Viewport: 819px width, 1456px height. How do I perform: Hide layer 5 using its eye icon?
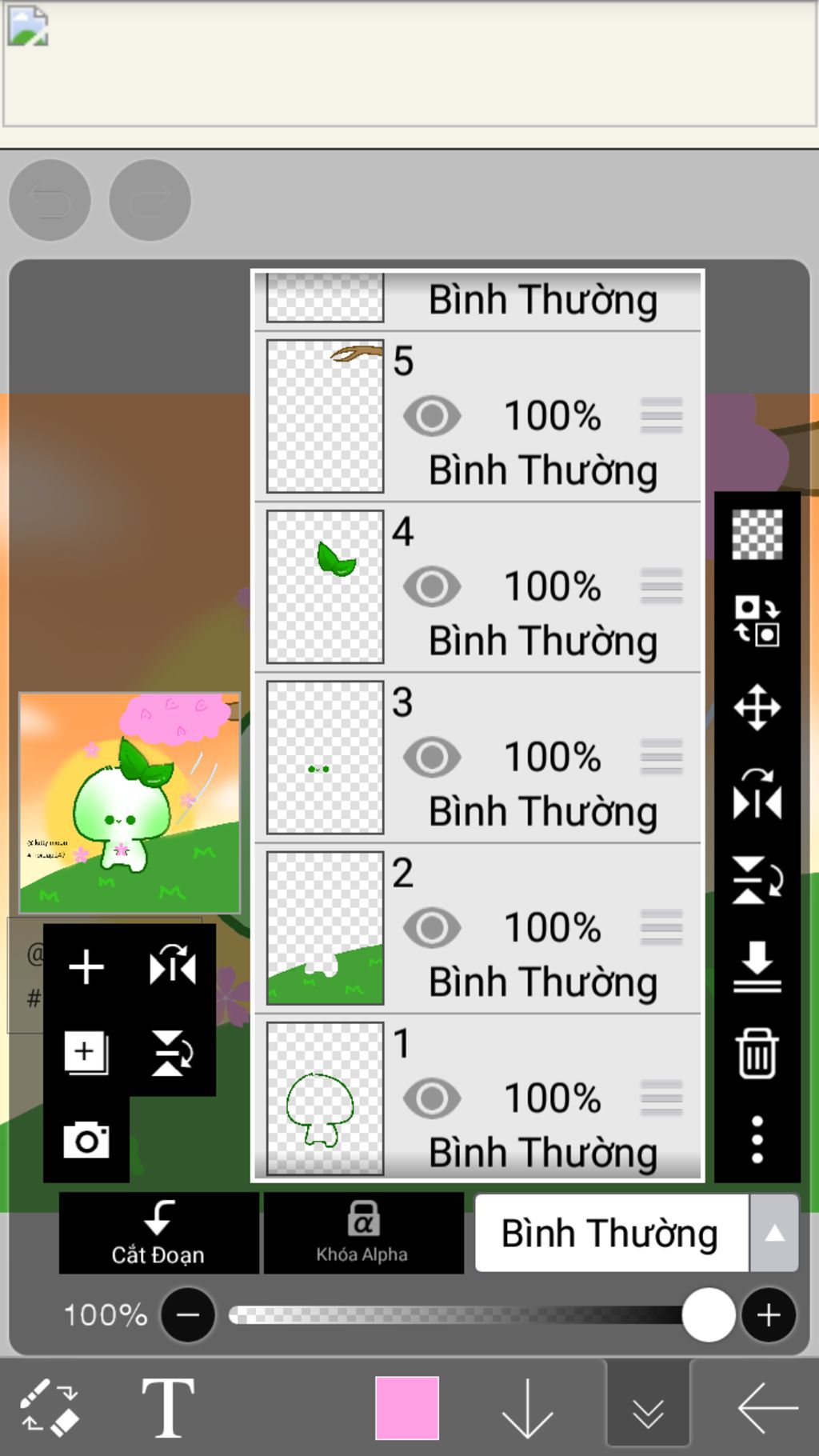[x=432, y=416]
